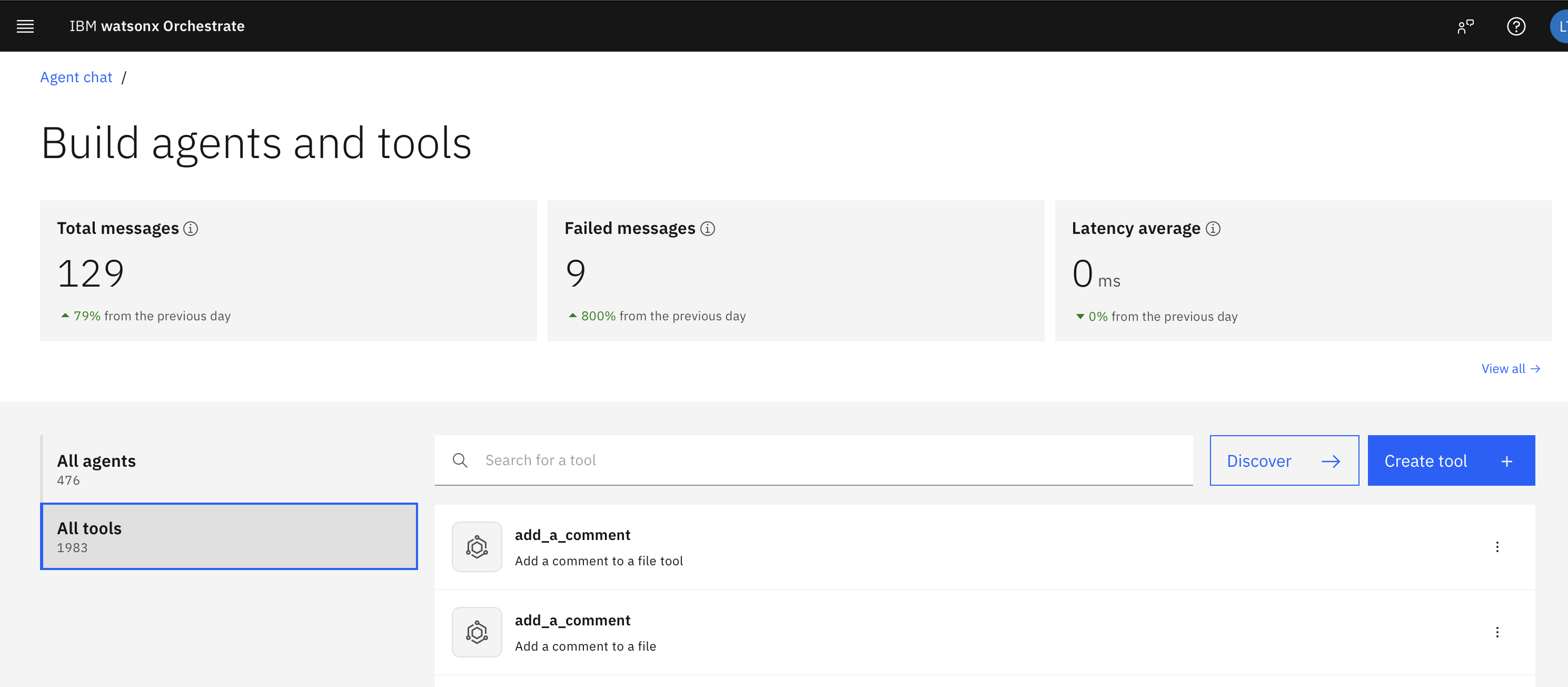Click the search magnifier icon
Screen dimensions: 1568x687
[460, 460]
